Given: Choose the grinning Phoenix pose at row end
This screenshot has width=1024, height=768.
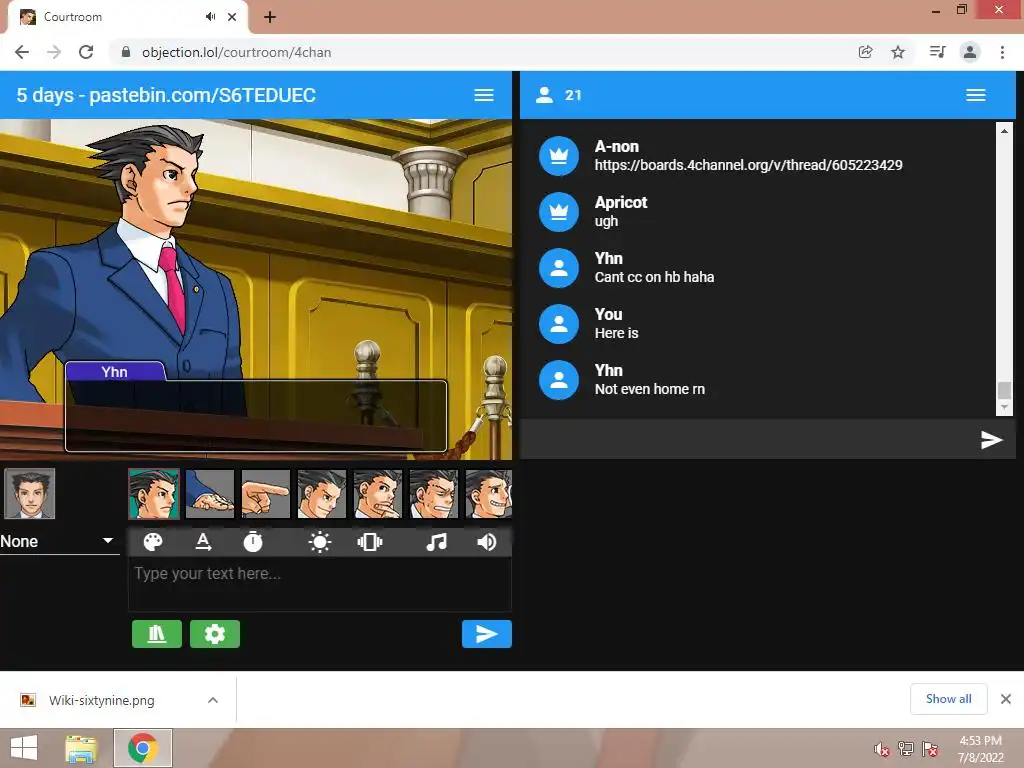Looking at the screenshot, I should [x=488, y=494].
